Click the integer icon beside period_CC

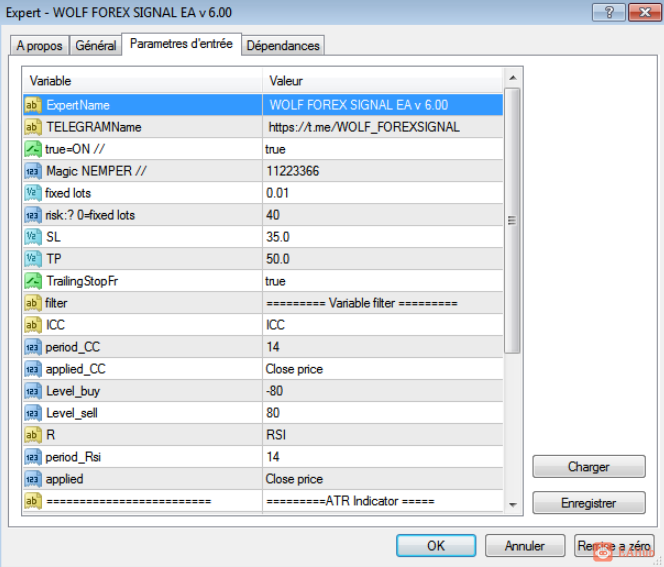pos(33,347)
